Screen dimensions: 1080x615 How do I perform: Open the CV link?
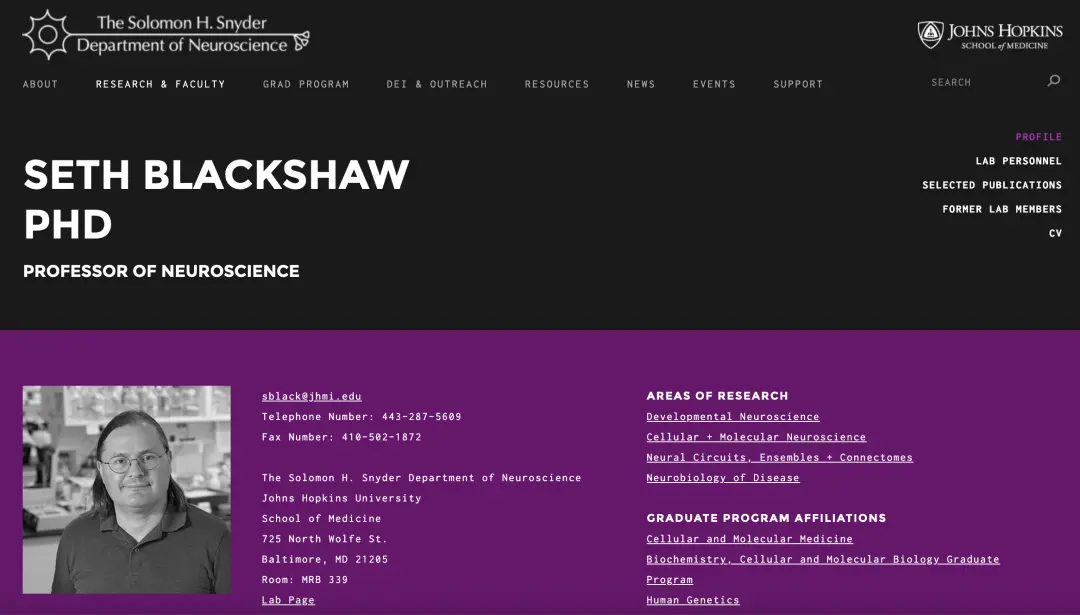click(x=1055, y=233)
